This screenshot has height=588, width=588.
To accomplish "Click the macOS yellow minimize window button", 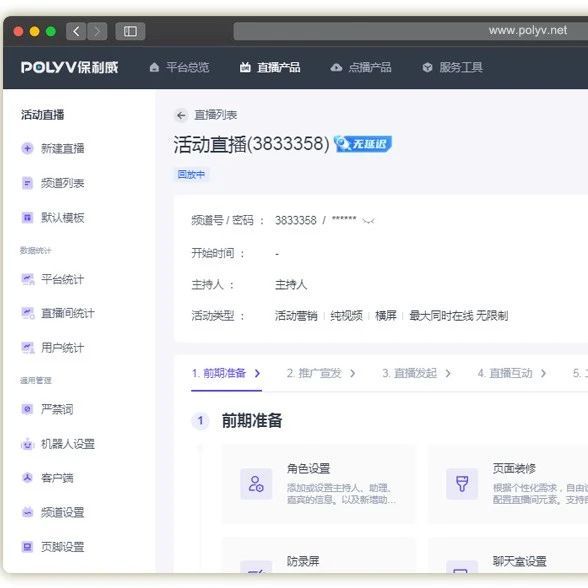I will (34, 32).
